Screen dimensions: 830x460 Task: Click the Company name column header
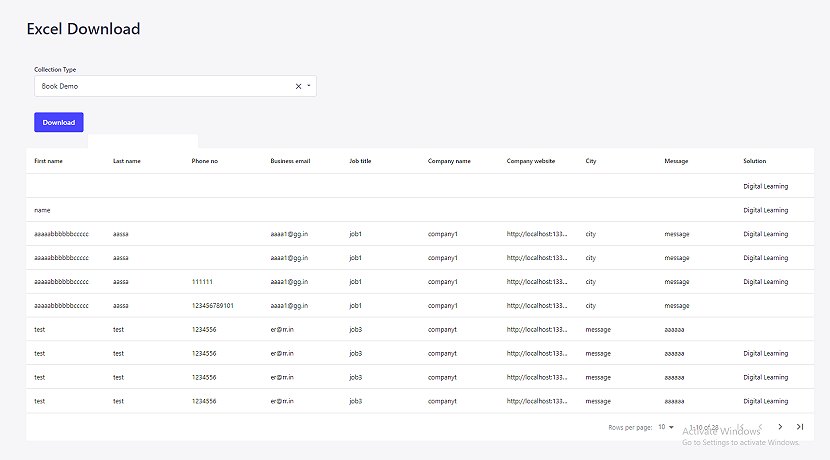click(449, 161)
